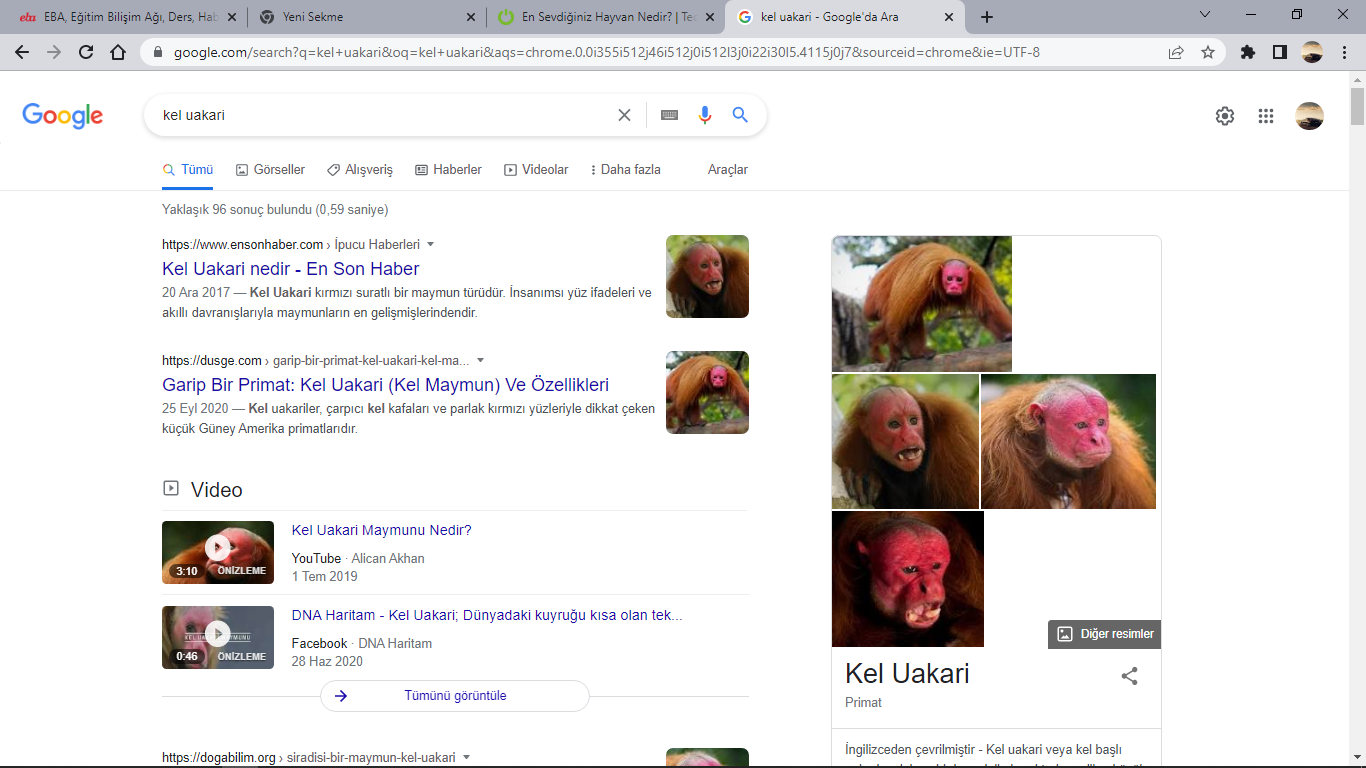Clear the search query using the X icon
1366x768 pixels.
click(624, 114)
